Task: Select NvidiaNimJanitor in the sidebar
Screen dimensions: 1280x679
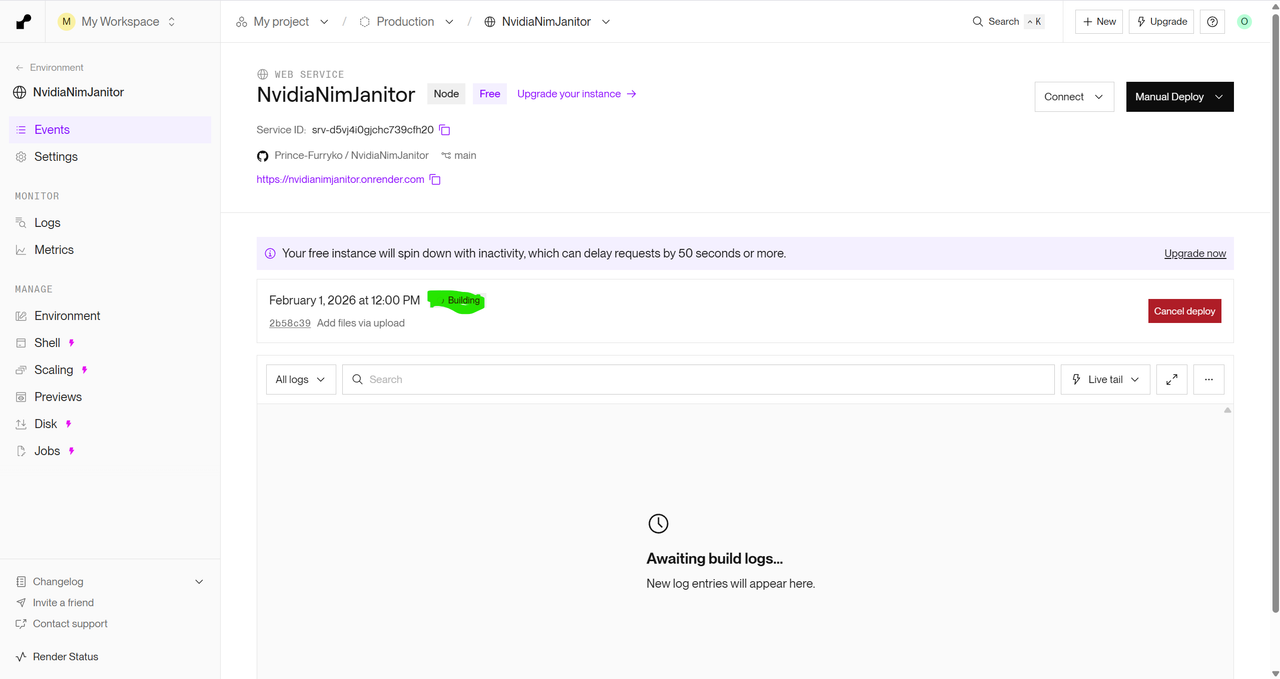Action: (69, 92)
